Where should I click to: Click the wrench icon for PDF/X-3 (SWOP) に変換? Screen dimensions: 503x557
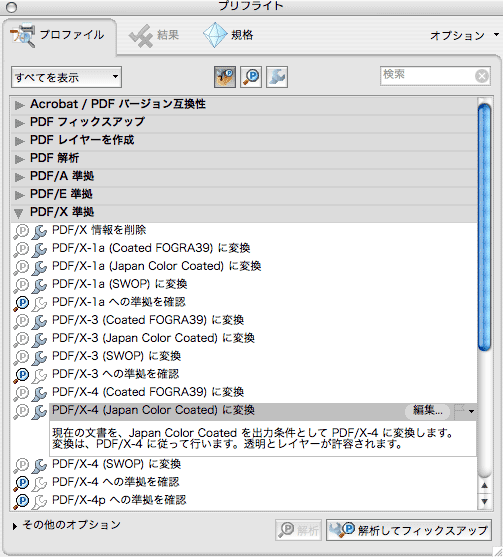coord(39,357)
